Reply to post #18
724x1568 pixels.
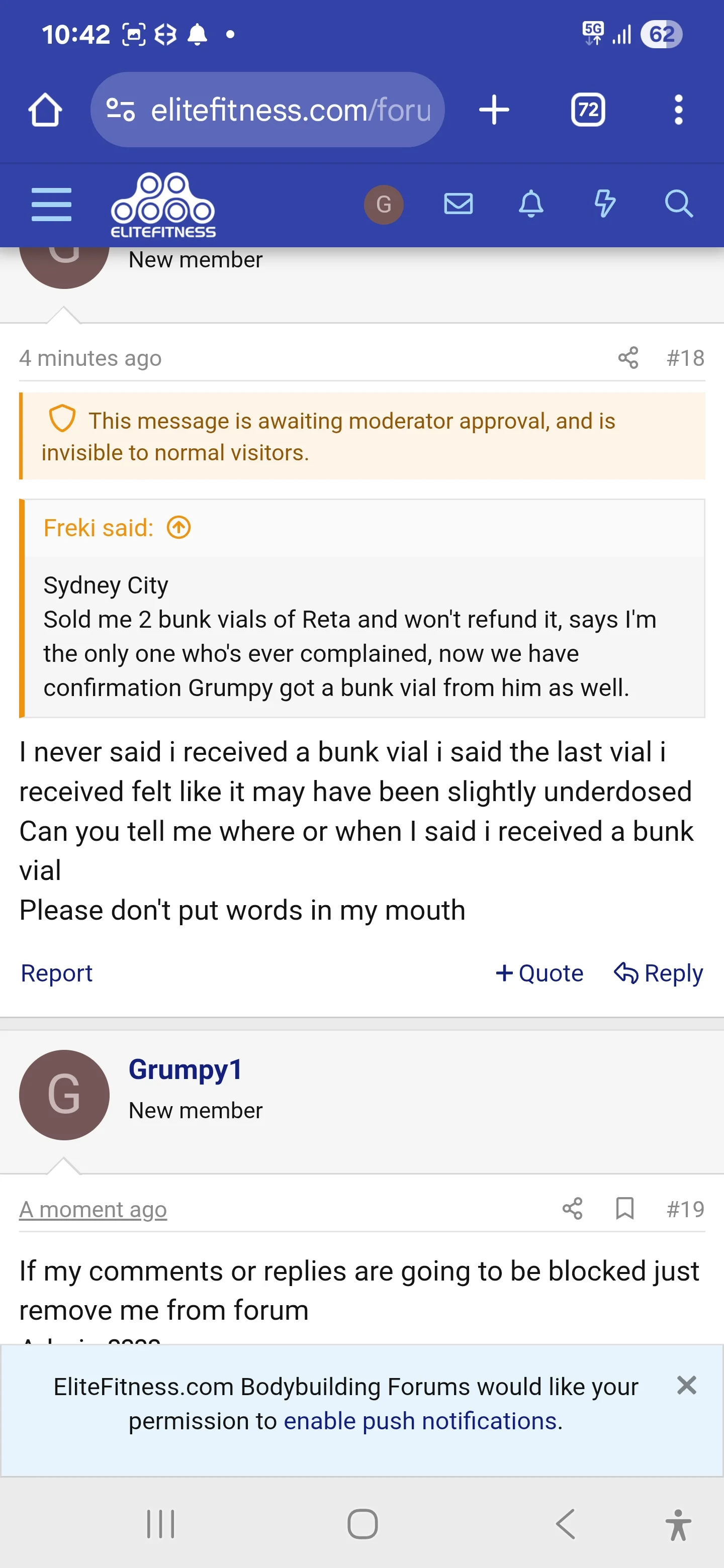658,972
